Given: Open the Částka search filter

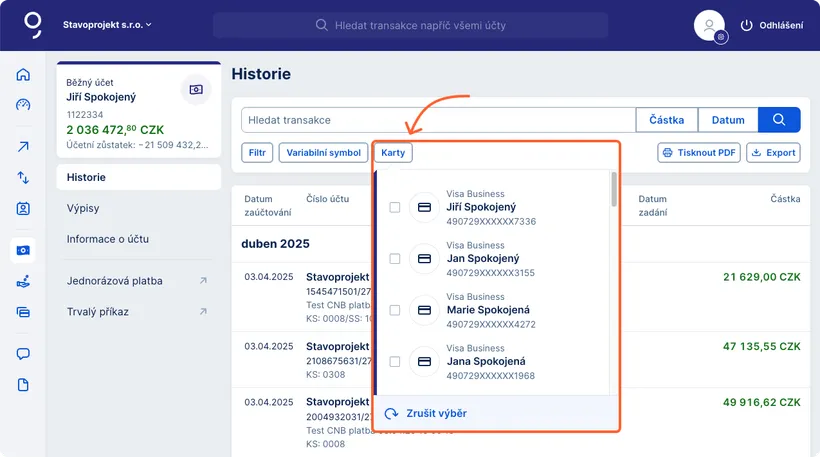Looking at the screenshot, I should 667,120.
